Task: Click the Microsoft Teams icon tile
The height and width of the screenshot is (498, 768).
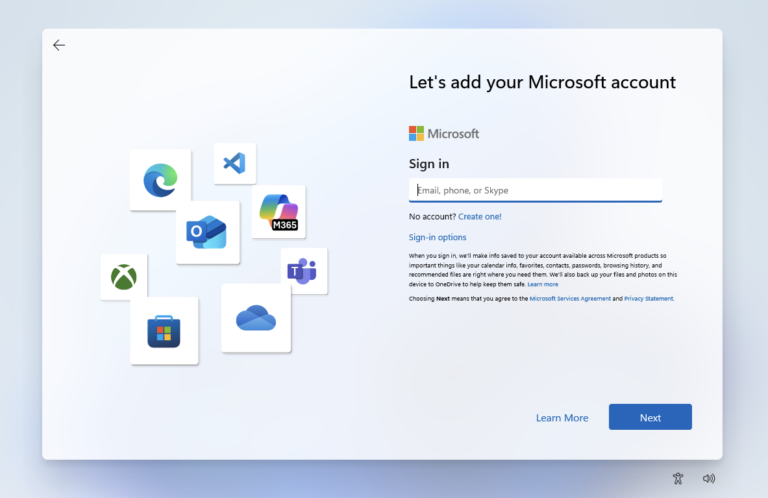Action: coord(304,271)
